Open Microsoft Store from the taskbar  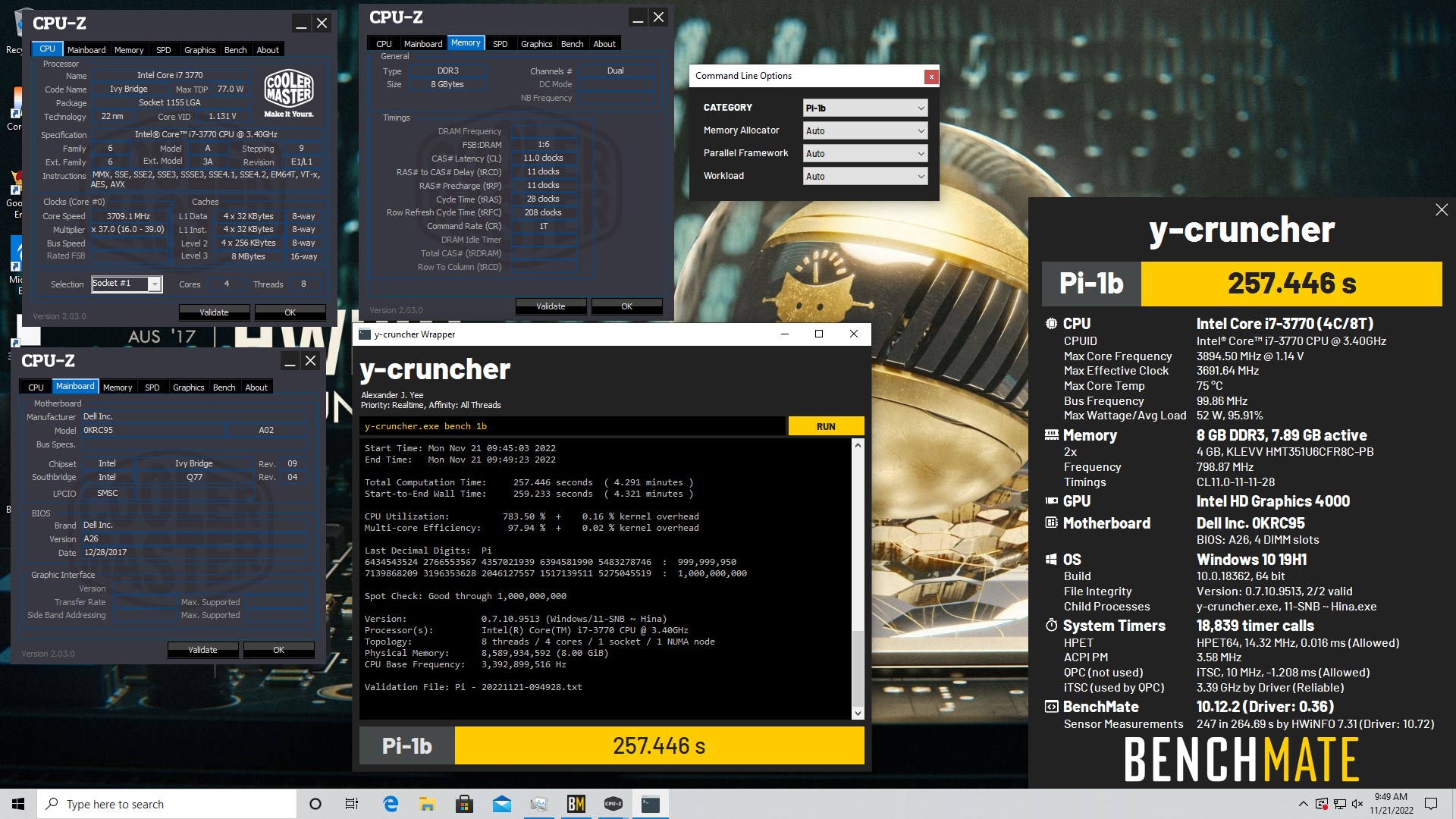tap(464, 804)
